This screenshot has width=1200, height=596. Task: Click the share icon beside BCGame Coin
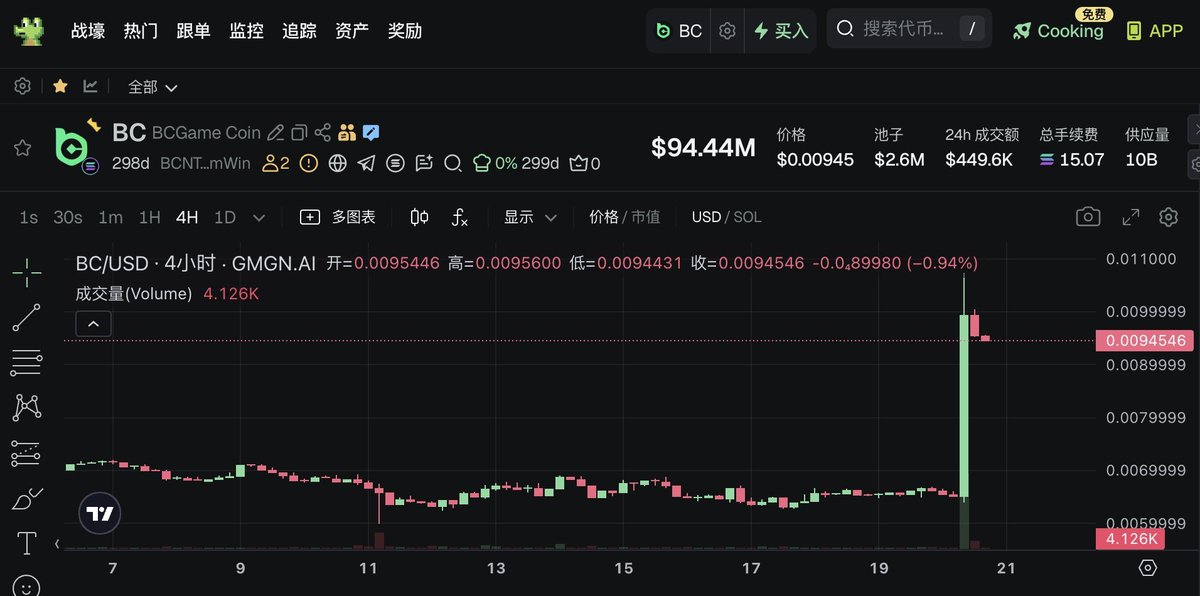tap(323, 132)
